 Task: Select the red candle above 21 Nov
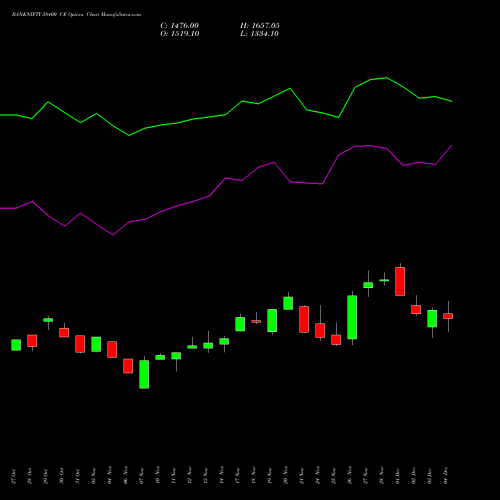point(304,319)
